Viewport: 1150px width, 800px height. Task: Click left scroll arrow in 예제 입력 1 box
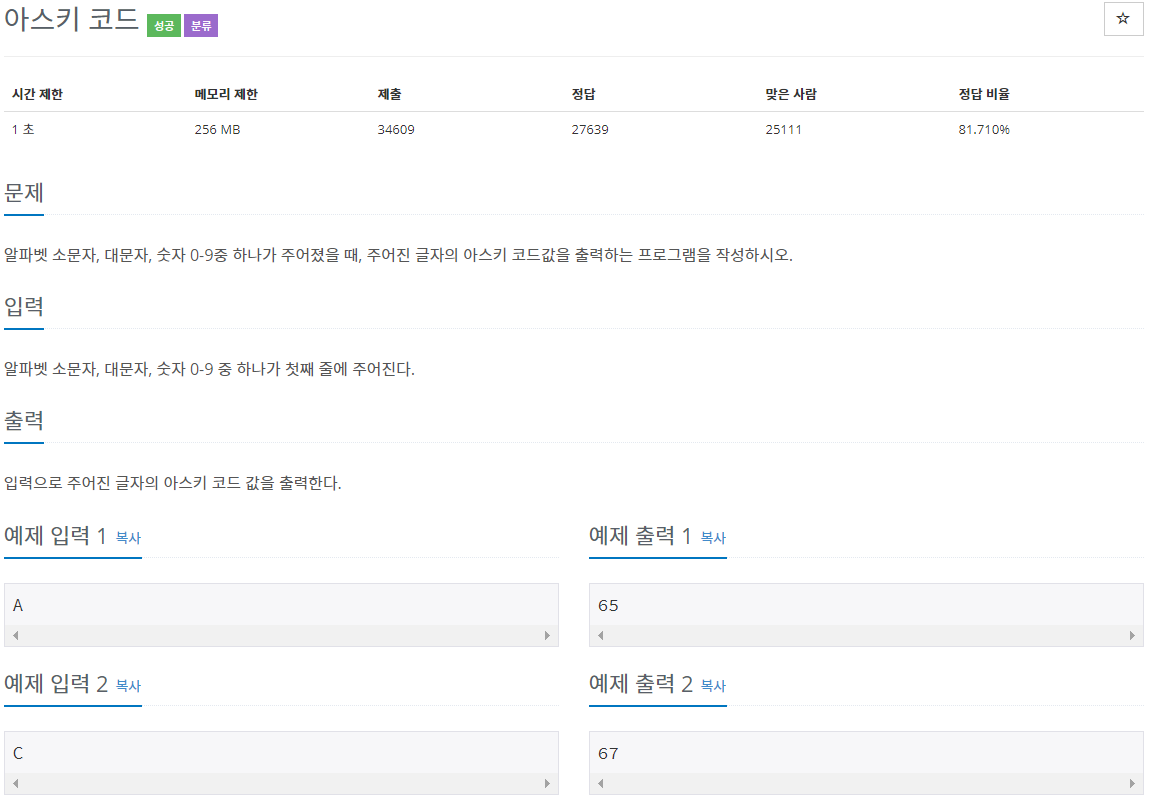[15, 636]
